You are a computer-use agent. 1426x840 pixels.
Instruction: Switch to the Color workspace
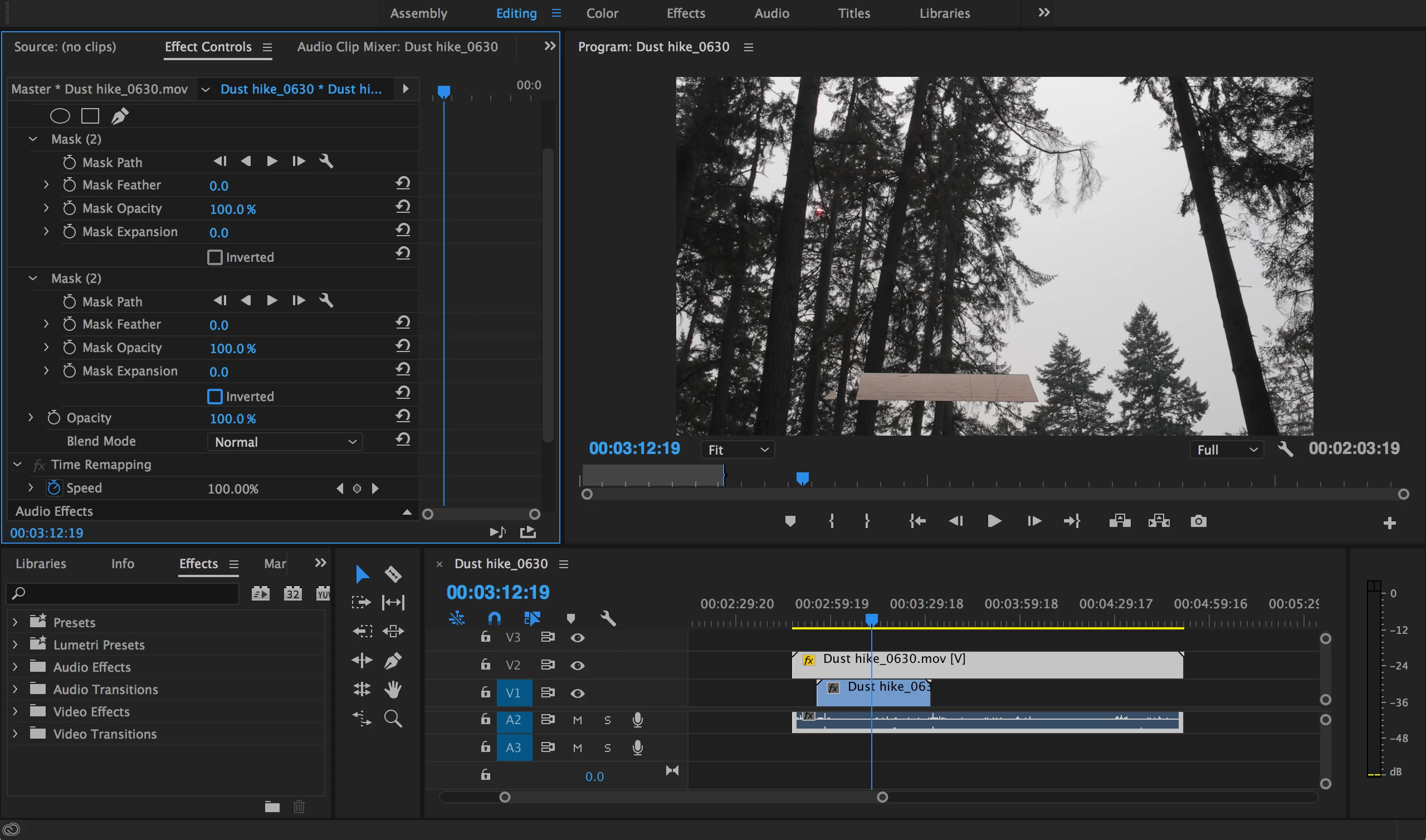pyautogui.click(x=602, y=13)
